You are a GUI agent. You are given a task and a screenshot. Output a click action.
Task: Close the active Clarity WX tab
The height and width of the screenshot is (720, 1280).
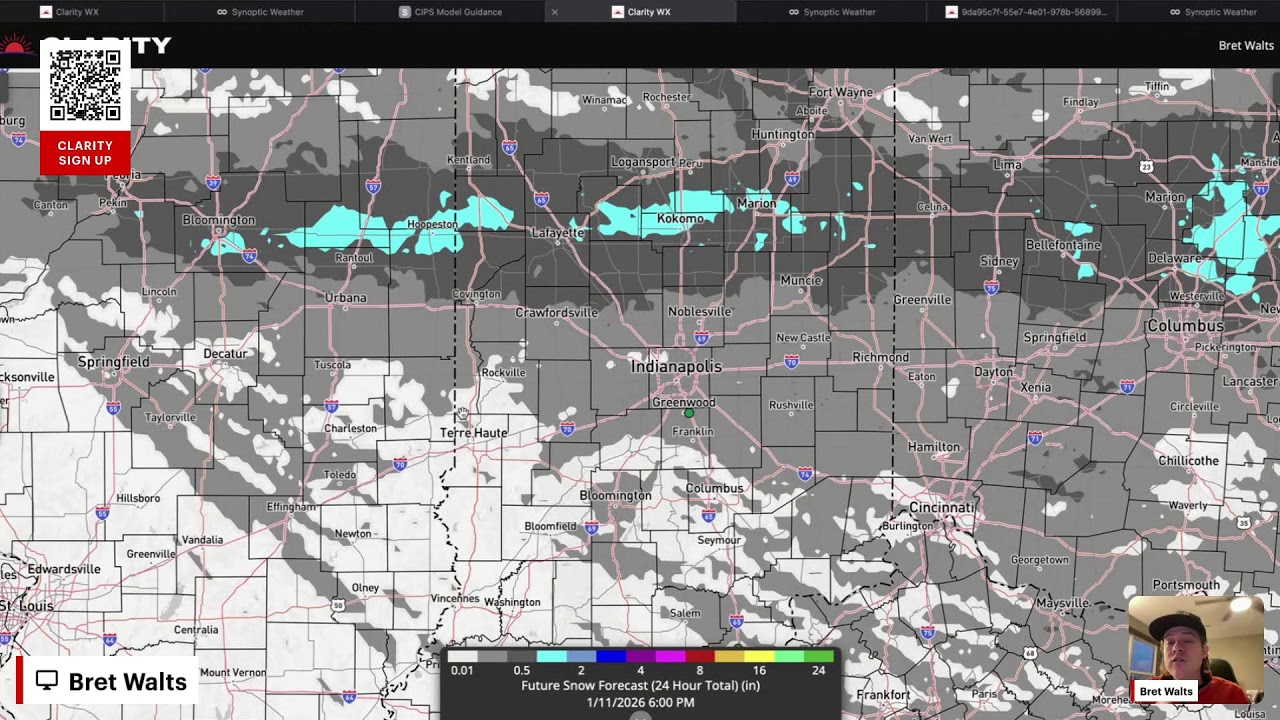pyautogui.click(x=555, y=12)
